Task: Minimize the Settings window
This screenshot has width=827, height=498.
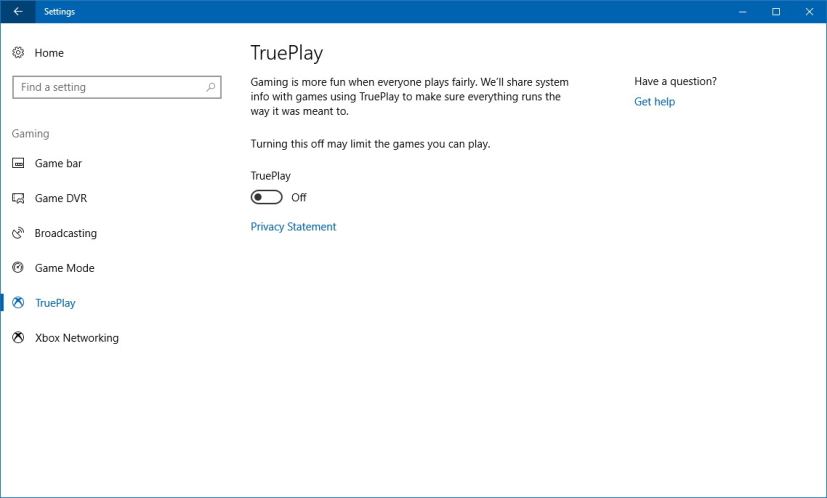Action: (743, 12)
